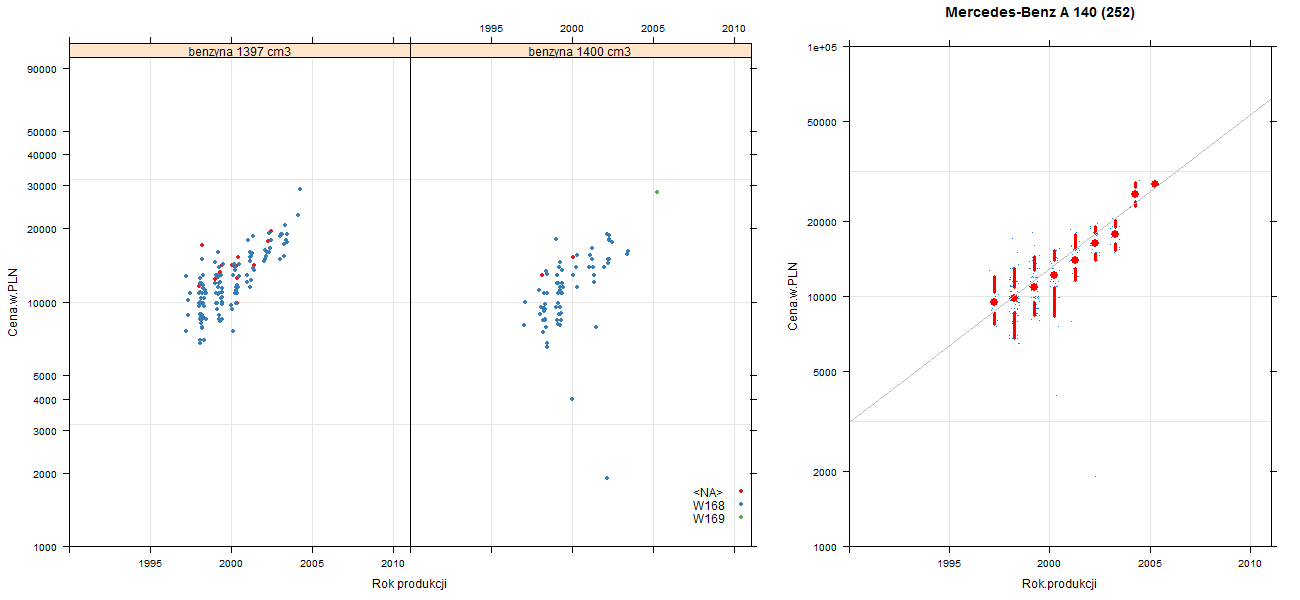Click the 20000 tick label on Mercedes chart
Image resolution: width=1300 pixels, height=600 pixels.
(822, 222)
